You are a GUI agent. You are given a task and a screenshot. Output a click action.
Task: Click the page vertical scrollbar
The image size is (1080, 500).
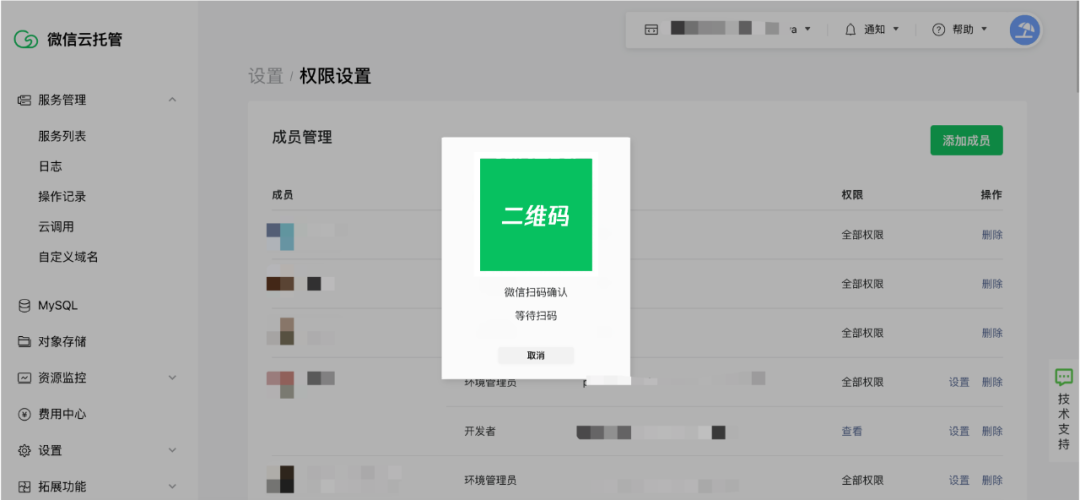[x=1076, y=45]
